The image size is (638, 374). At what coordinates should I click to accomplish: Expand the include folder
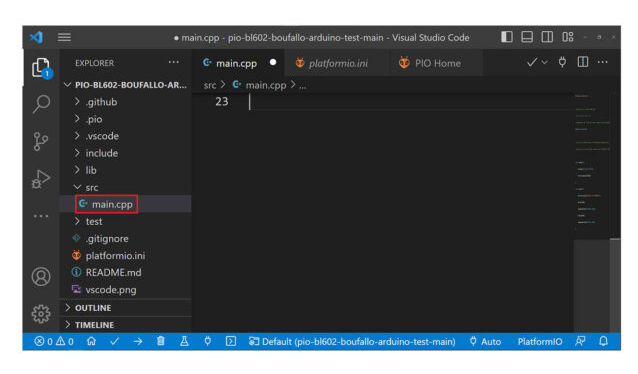(x=125, y=153)
